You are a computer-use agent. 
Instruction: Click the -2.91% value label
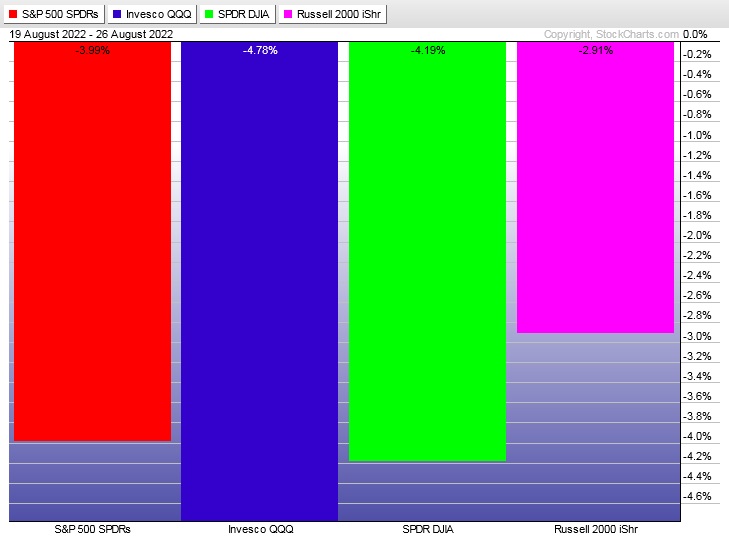point(596,50)
